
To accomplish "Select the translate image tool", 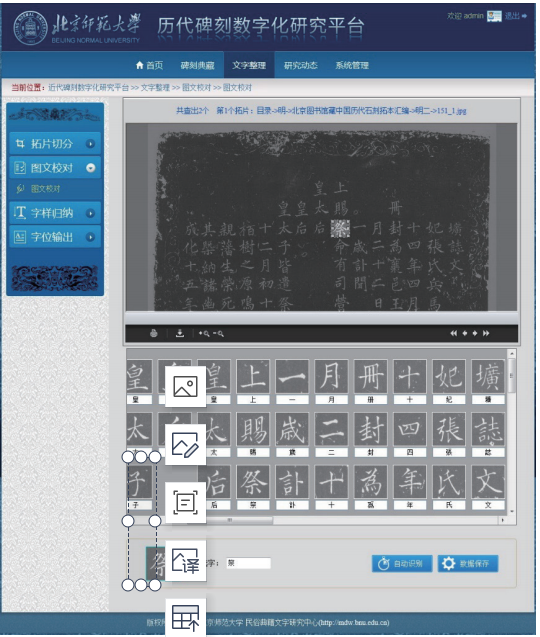I will pyautogui.click(x=186, y=561).
